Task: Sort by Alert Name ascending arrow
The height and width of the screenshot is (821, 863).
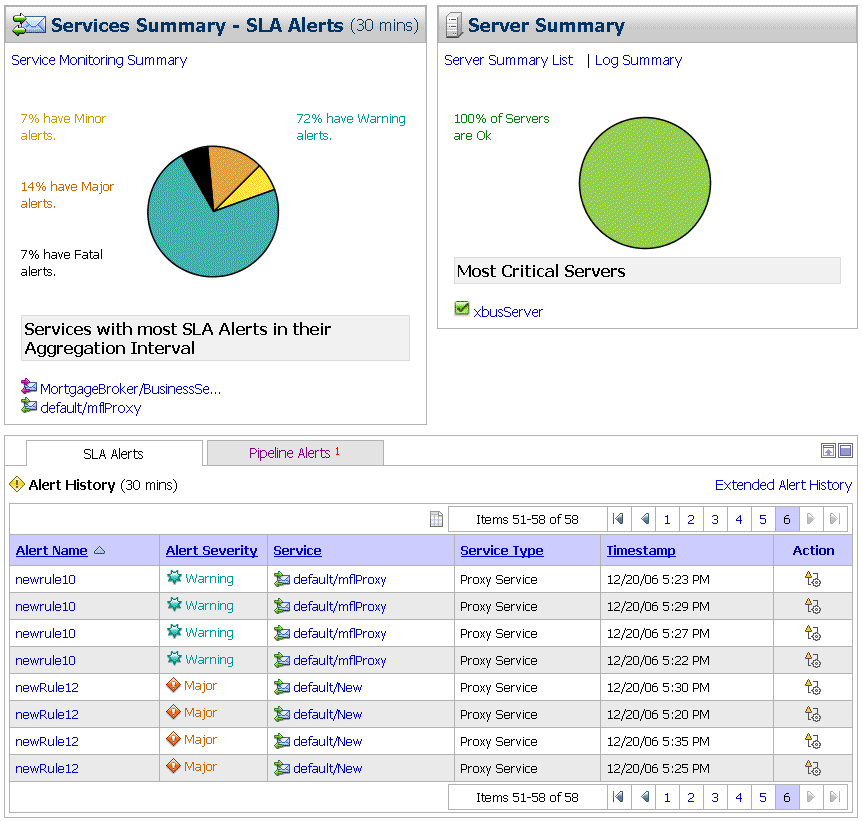Action: pos(100,550)
